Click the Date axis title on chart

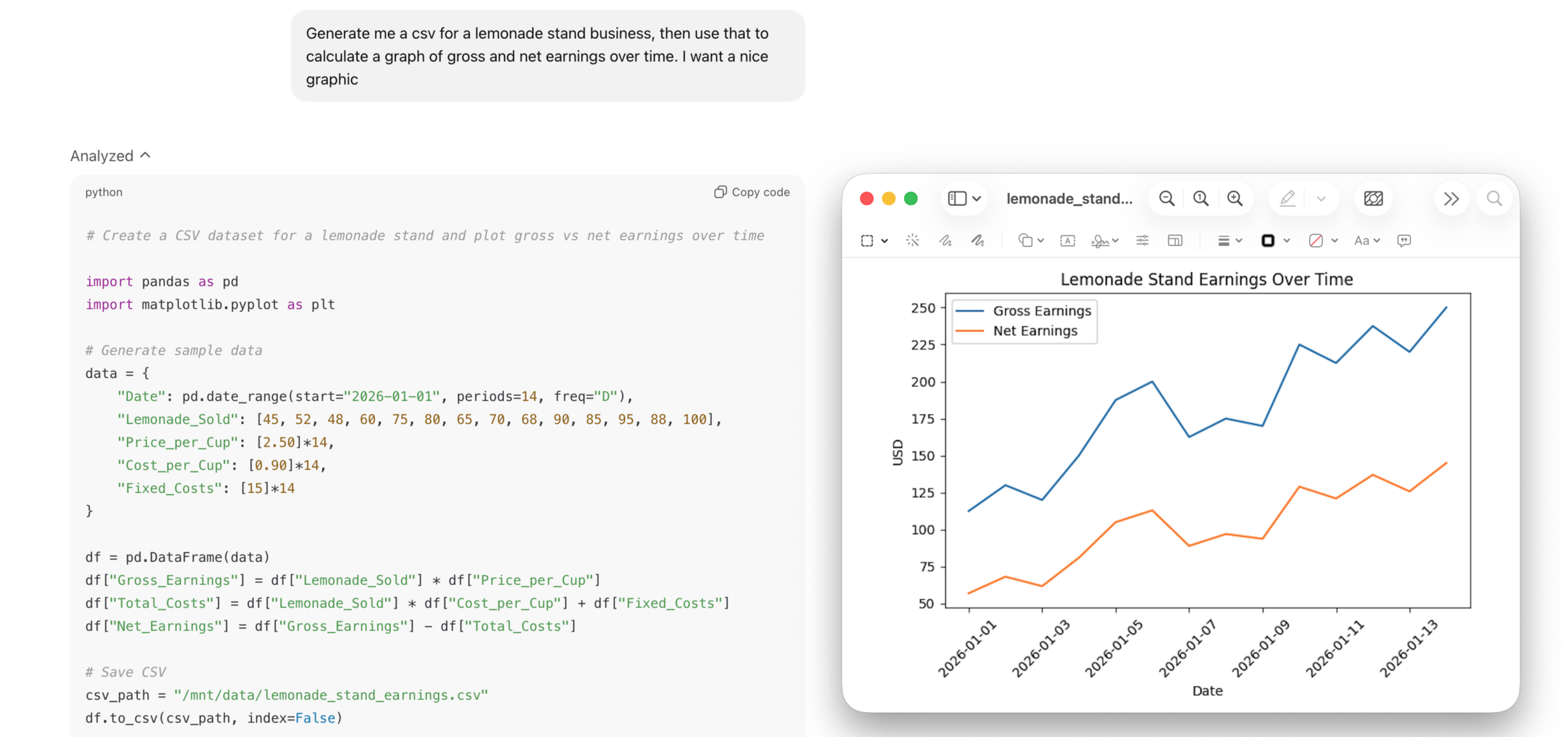(1207, 691)
